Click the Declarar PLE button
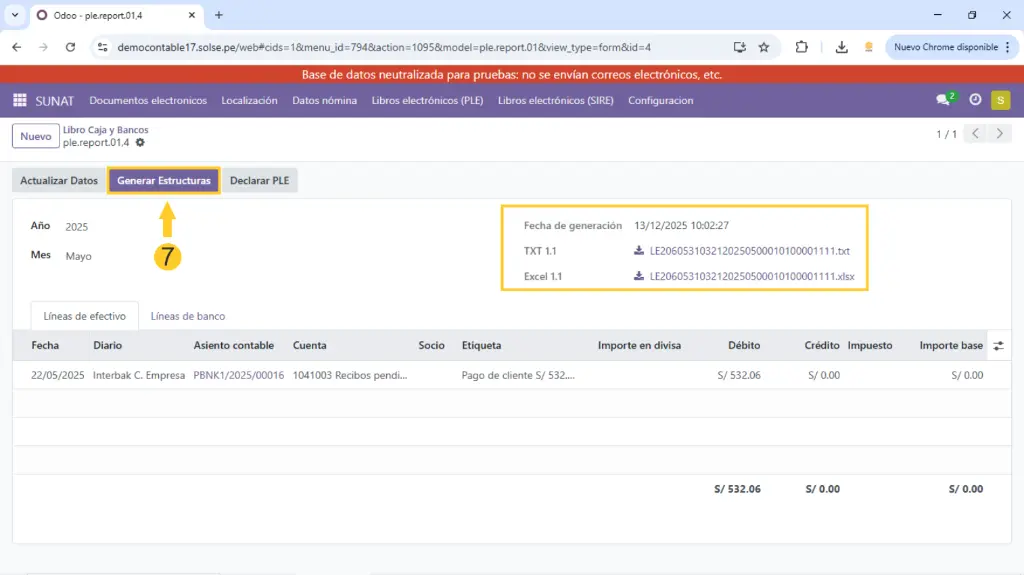 (259, 181)
